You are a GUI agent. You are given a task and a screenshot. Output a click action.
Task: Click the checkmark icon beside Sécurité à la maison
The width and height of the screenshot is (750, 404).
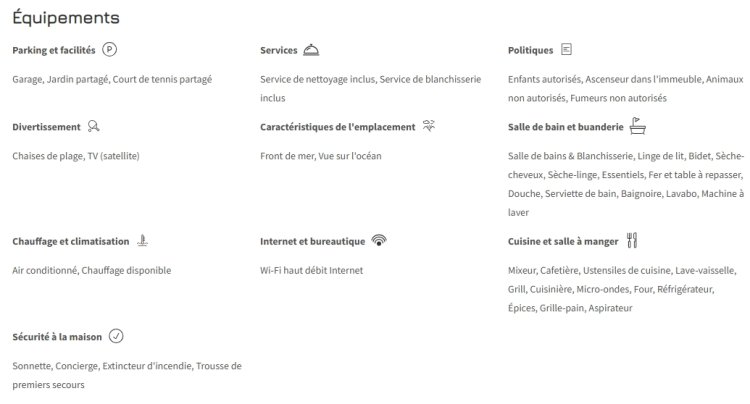(116, 336)
